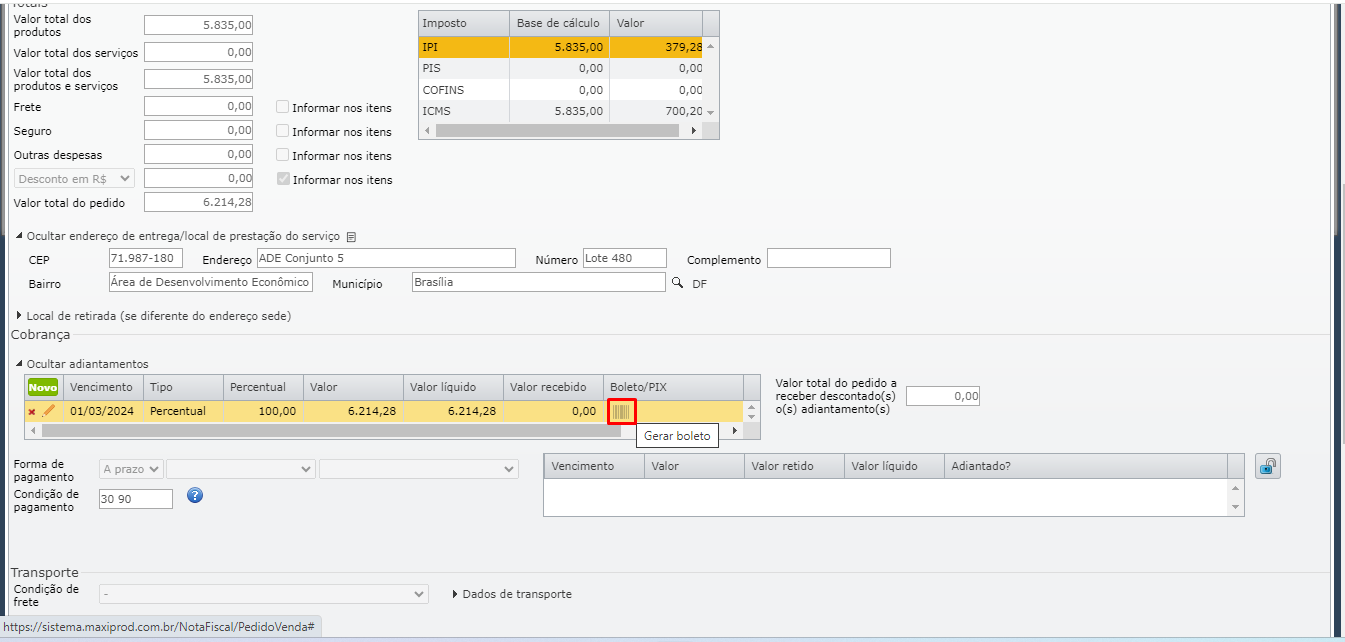Open the third Forma de pagamento dropdown

coord(419,468)
